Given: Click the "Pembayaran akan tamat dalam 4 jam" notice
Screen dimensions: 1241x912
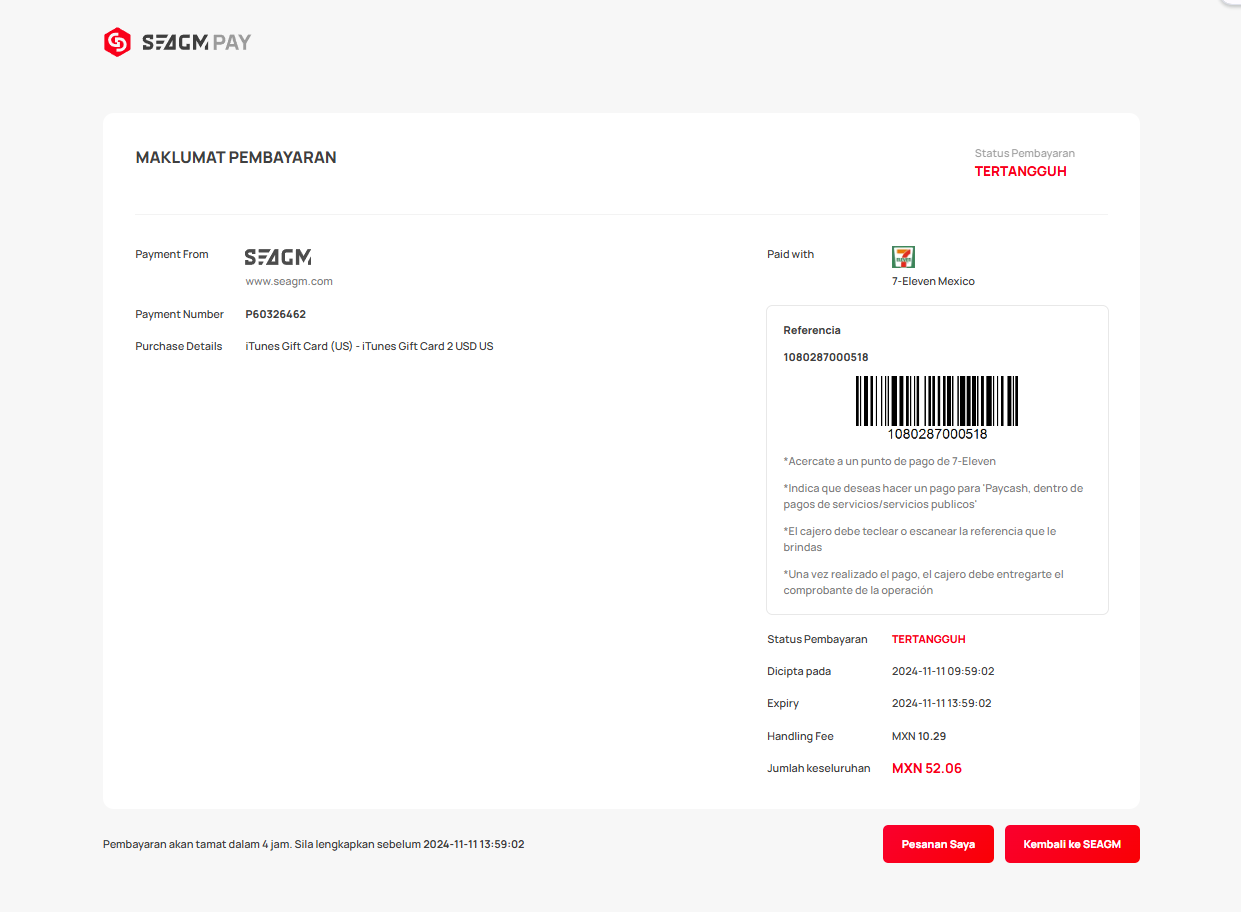Looking at the screenshot, I should [x=314, y=844].
